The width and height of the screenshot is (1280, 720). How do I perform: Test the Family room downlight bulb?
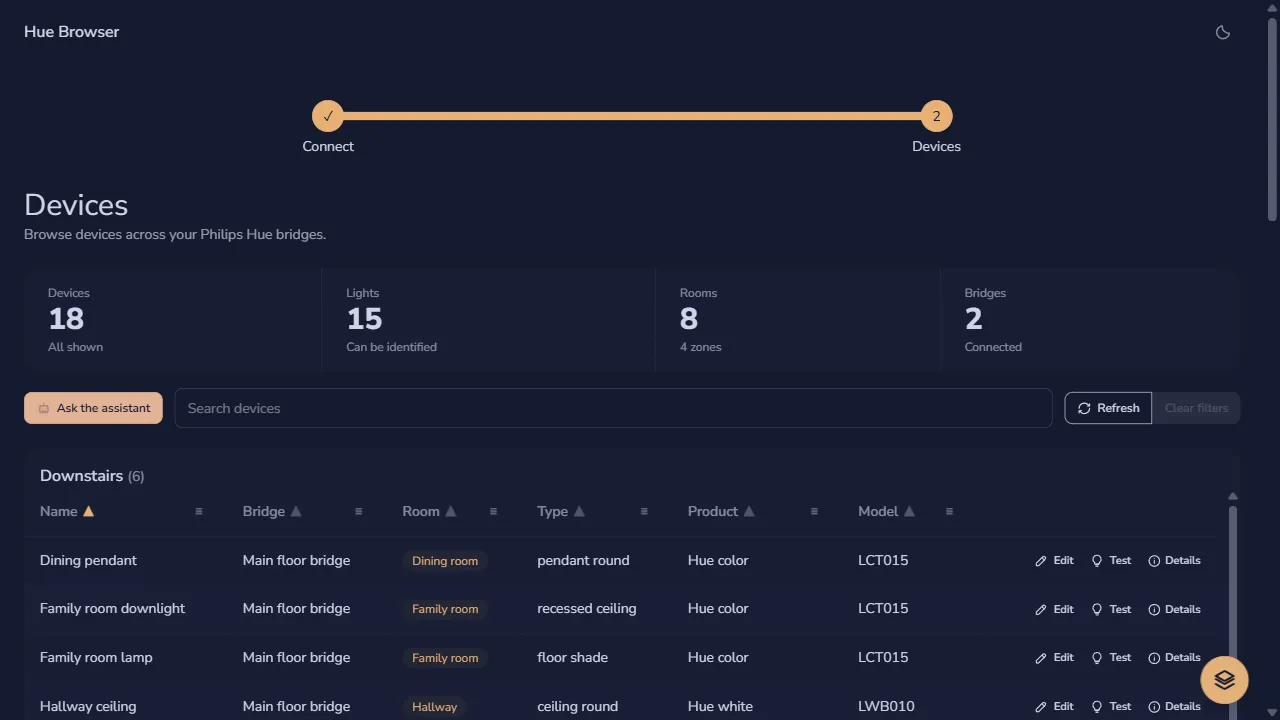[x=1111, y=609]
